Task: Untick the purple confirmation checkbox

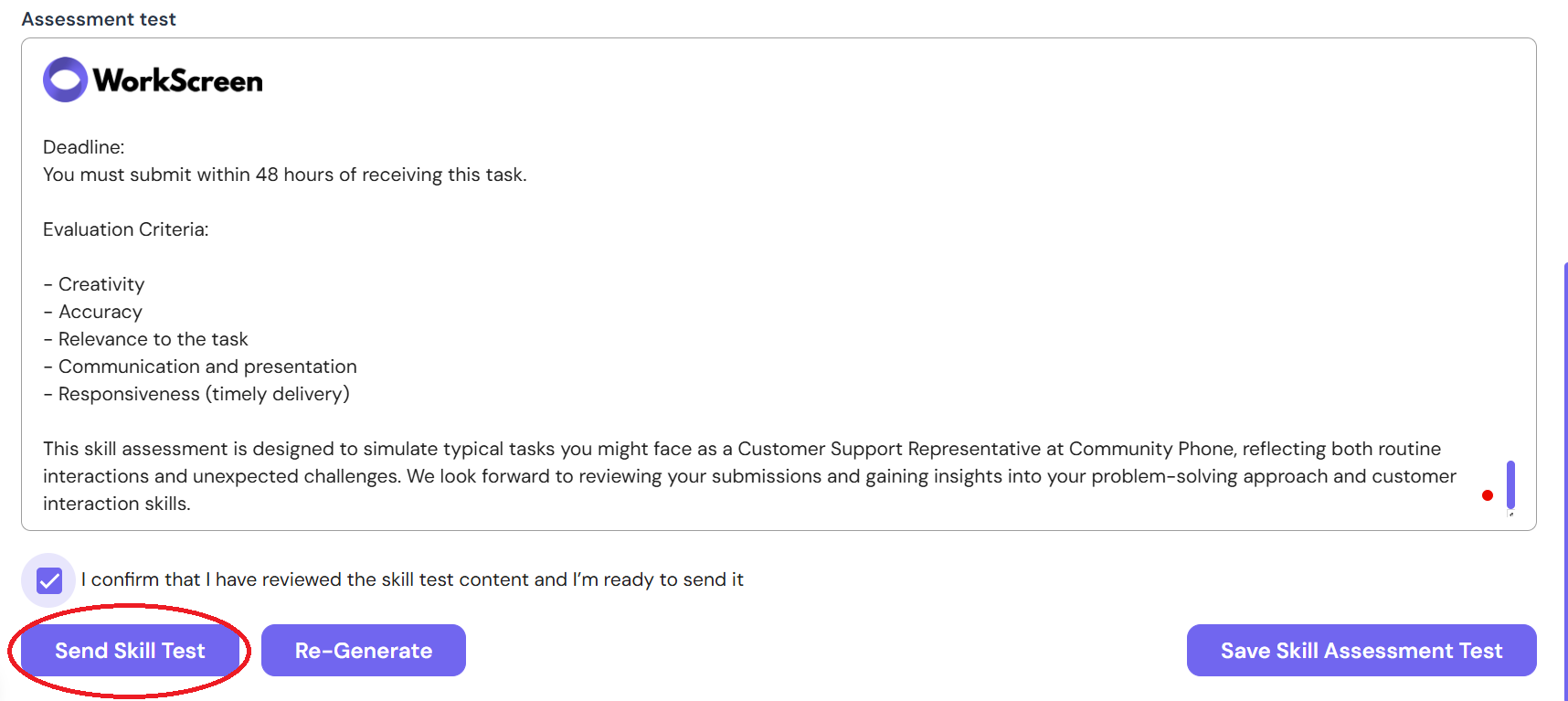Action: tap(49, 580)
